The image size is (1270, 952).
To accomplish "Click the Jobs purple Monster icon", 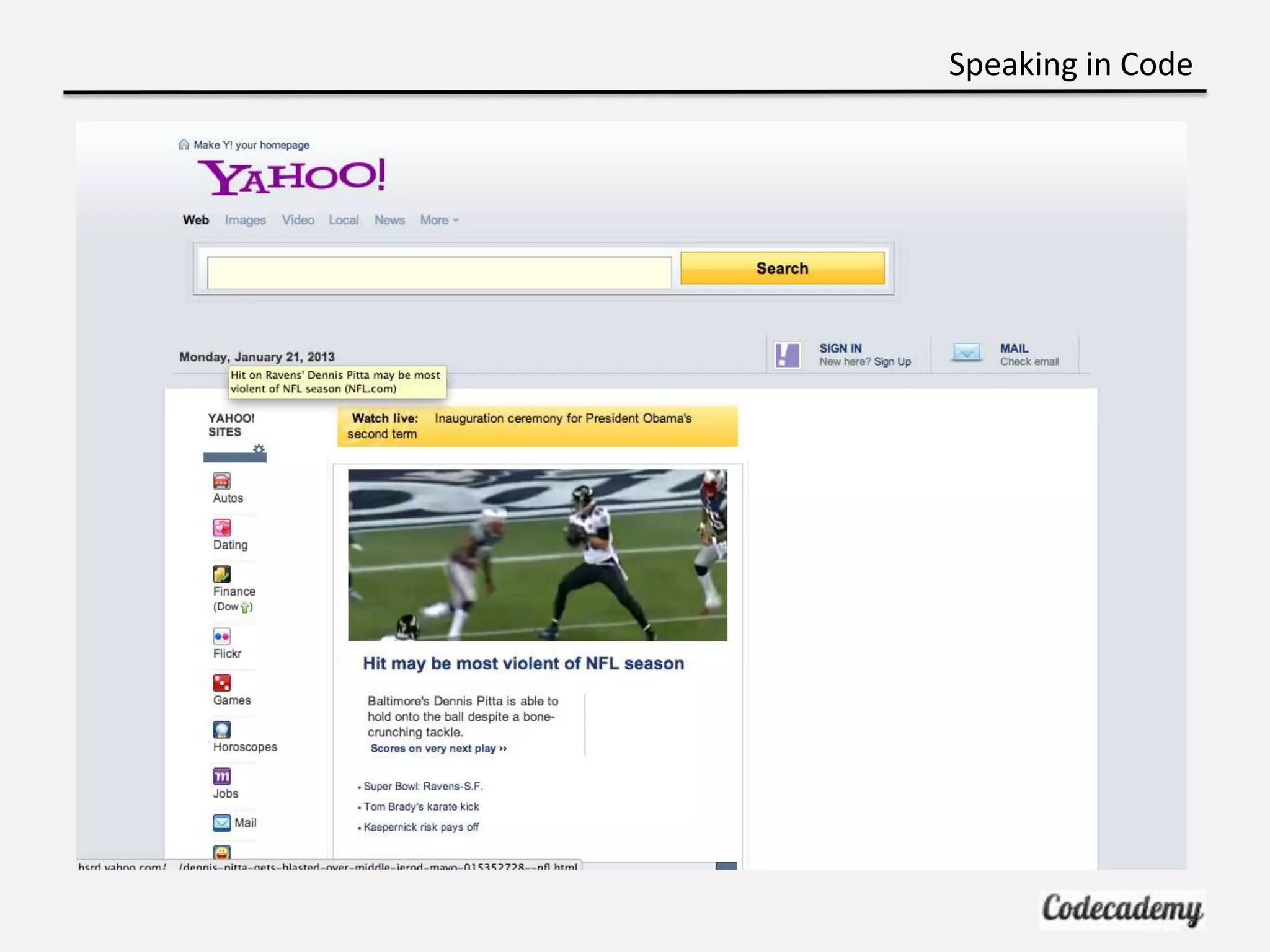I will click(x=222, y=776).
